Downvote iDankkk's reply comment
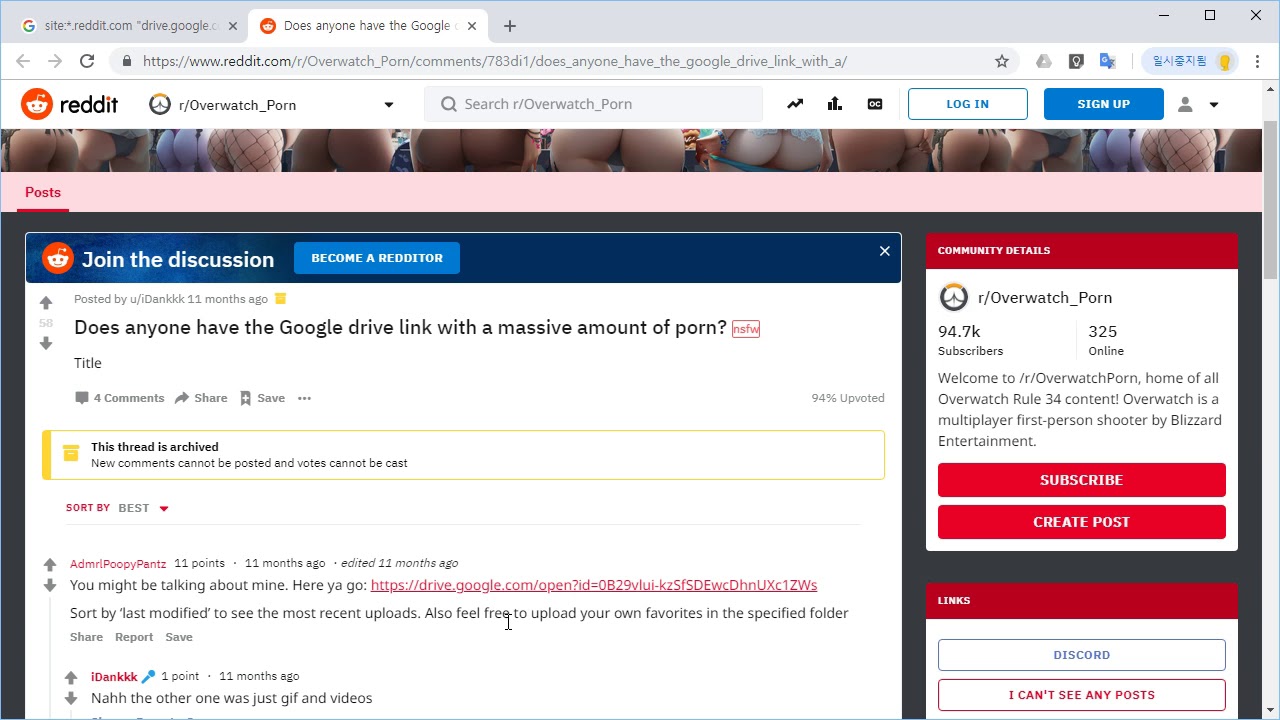The width and height of the screenshot is (1280, 720). [71, 698]
